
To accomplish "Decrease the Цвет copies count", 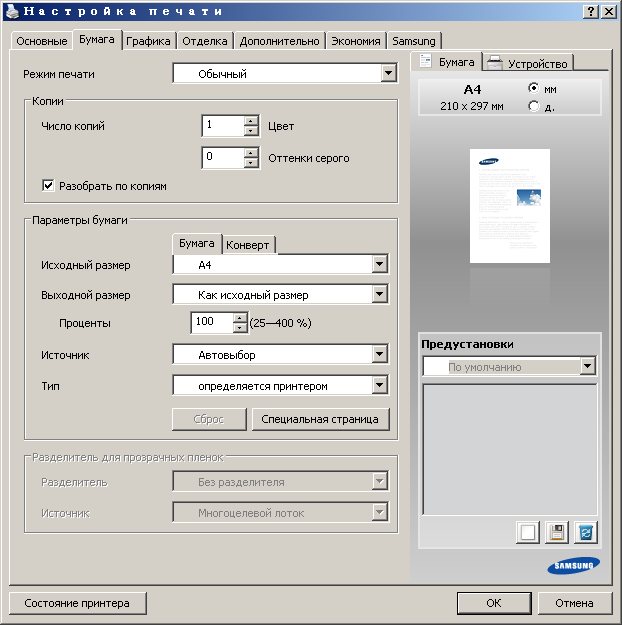I will [251, 131].
